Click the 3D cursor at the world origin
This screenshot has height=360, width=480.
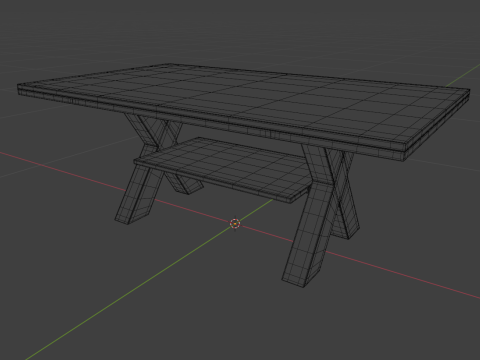pos(235,224)
